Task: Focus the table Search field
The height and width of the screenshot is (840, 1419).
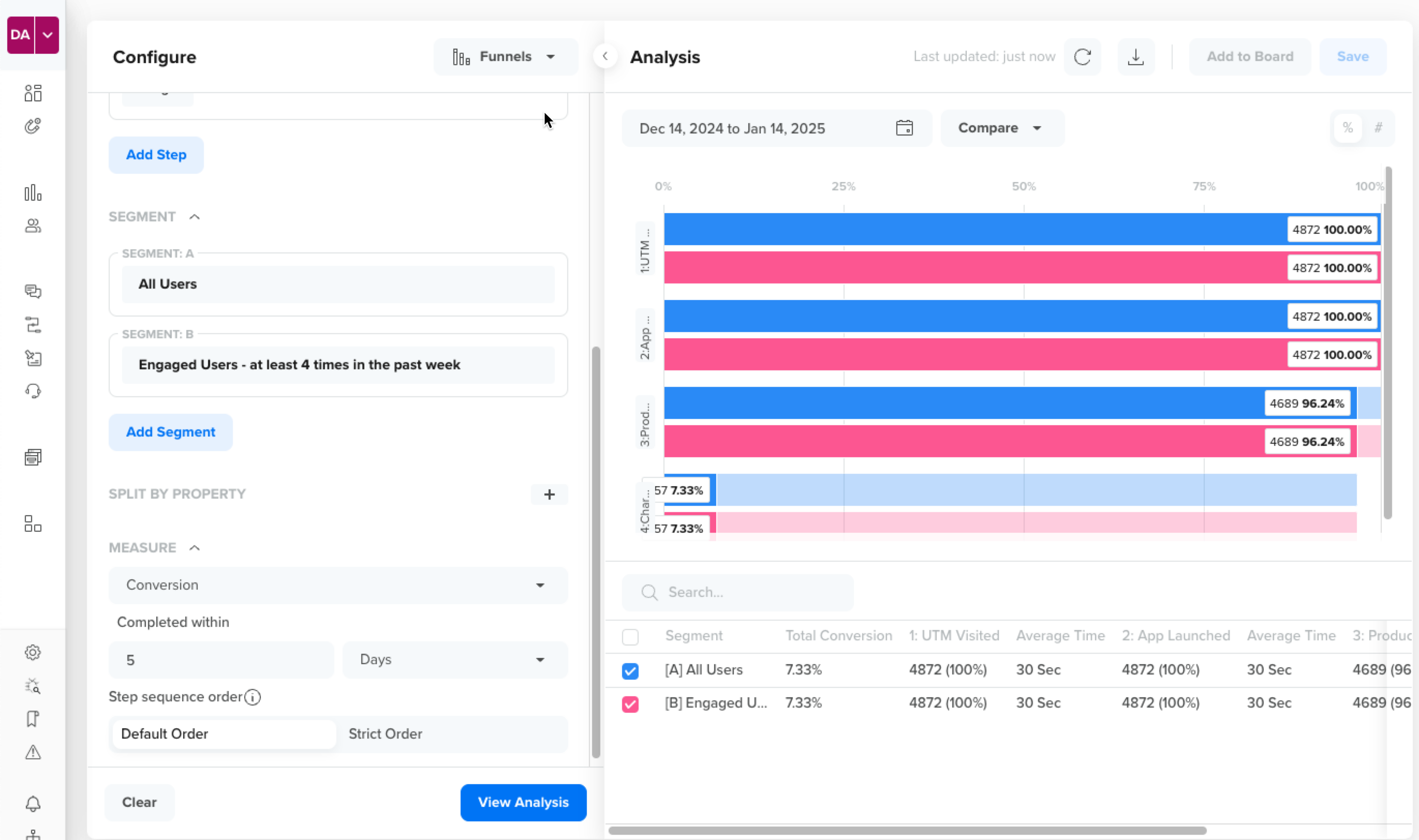Action: pos(737,592)
